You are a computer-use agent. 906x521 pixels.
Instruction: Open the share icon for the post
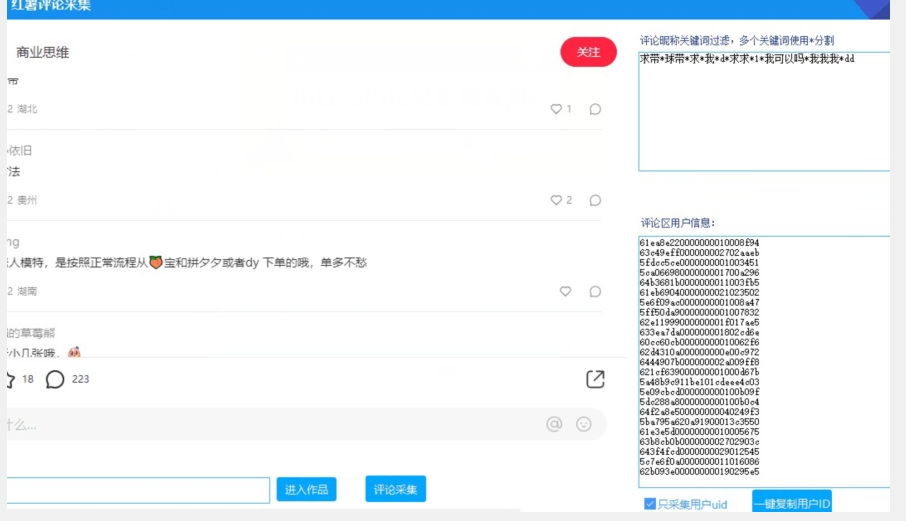click(x=595, y=379)
